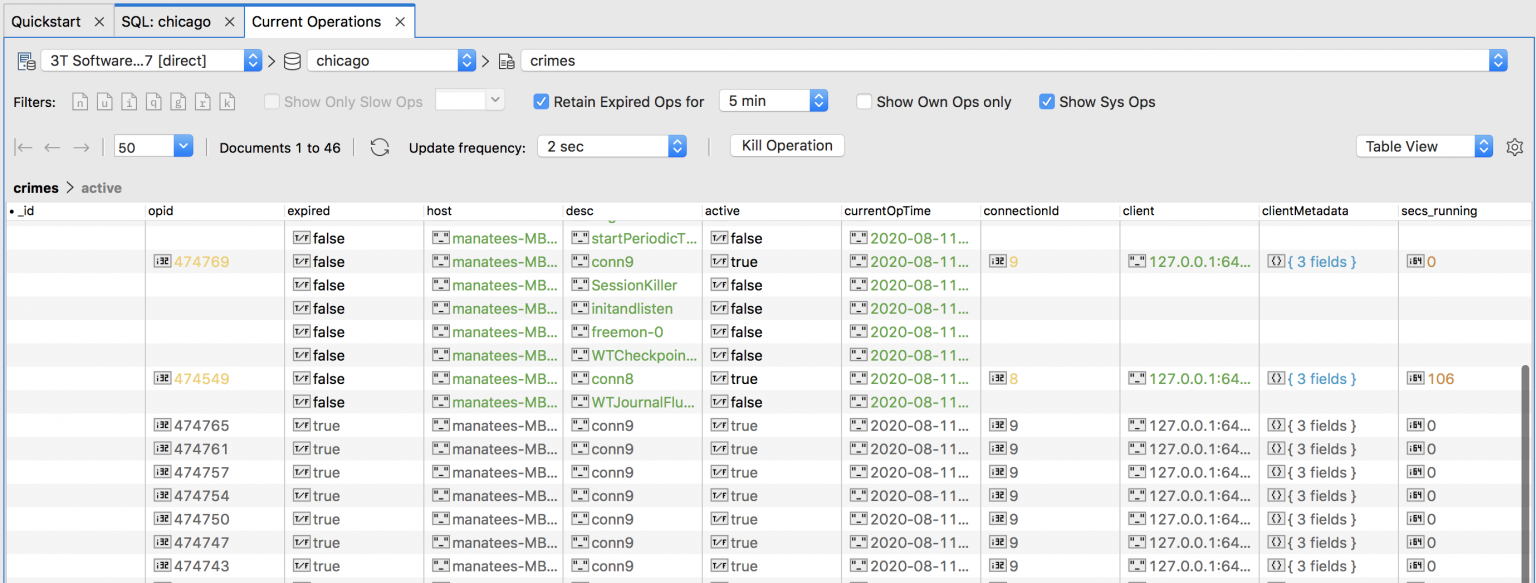Open the view settings gear icon

click(x=1514, y=146)
